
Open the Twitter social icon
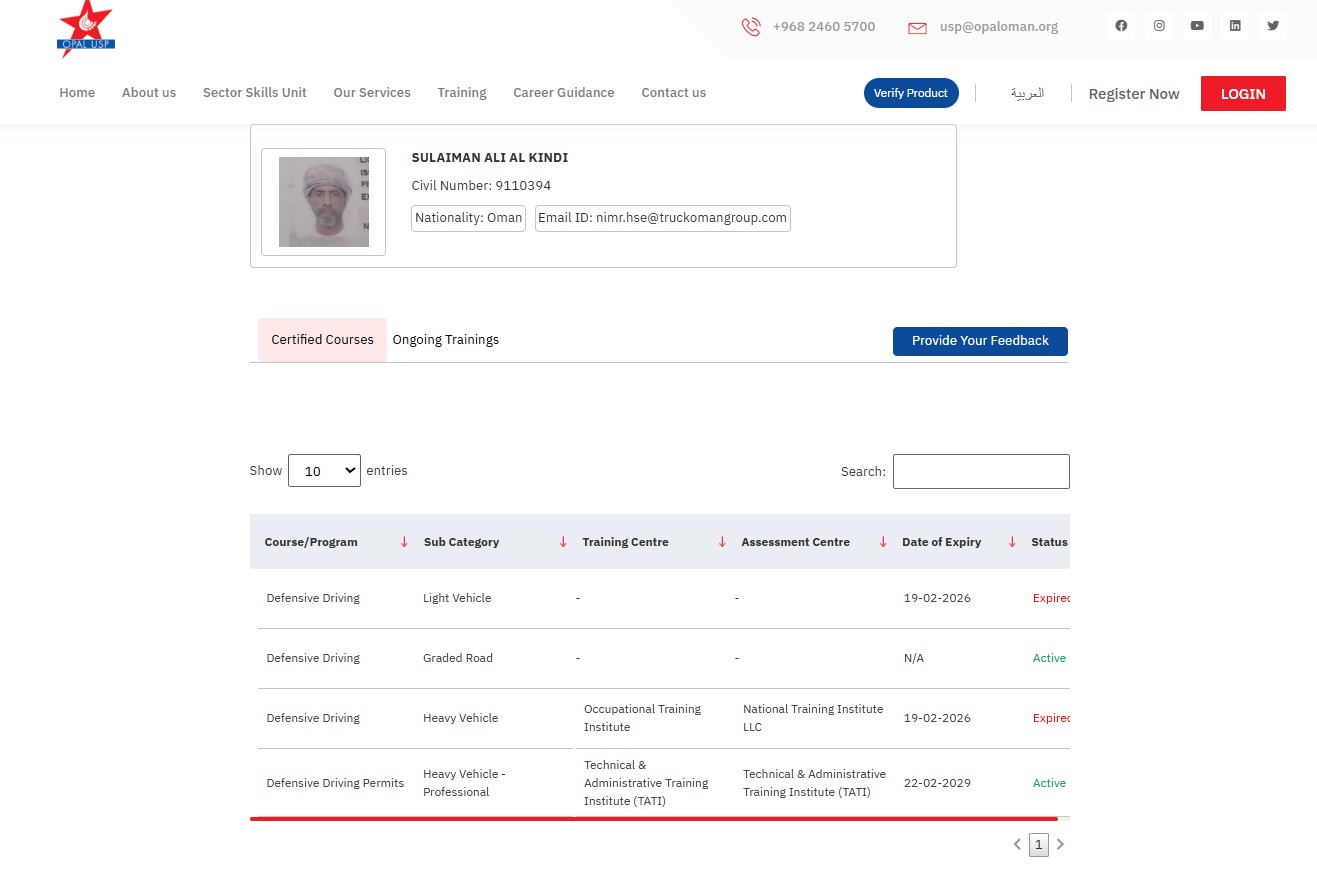click(1273, 26)
